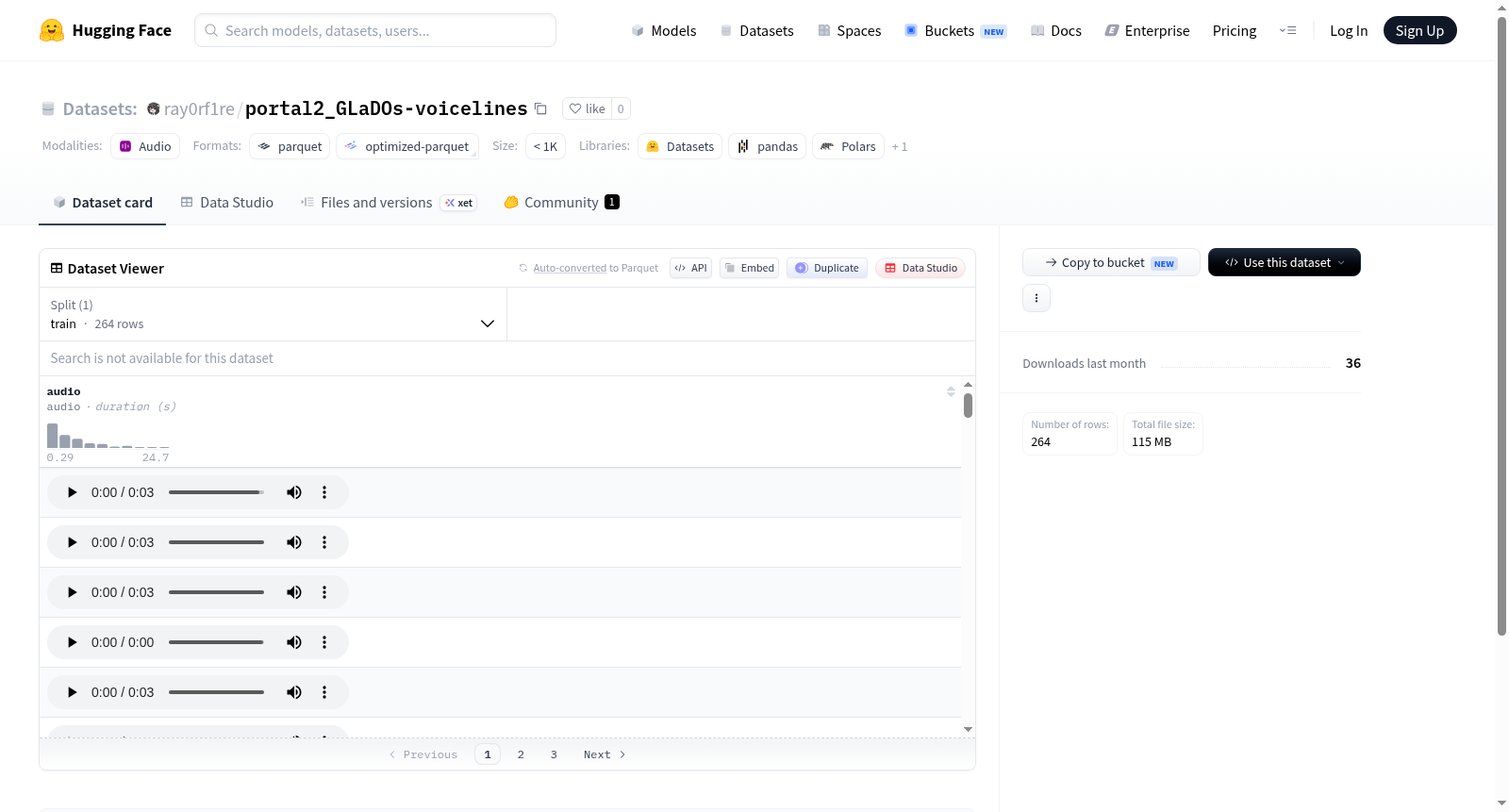Click Copy to bucket
This screenshot has height=812, width=1509.
point(1111,262)
